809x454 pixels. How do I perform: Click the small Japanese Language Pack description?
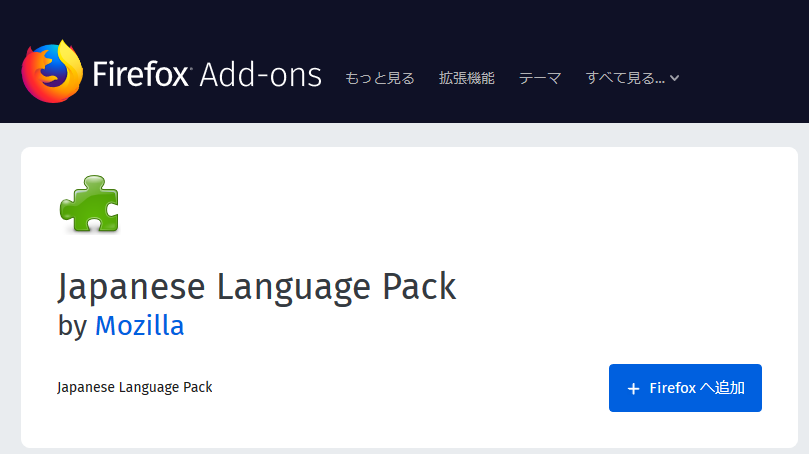tap(135, 387)
